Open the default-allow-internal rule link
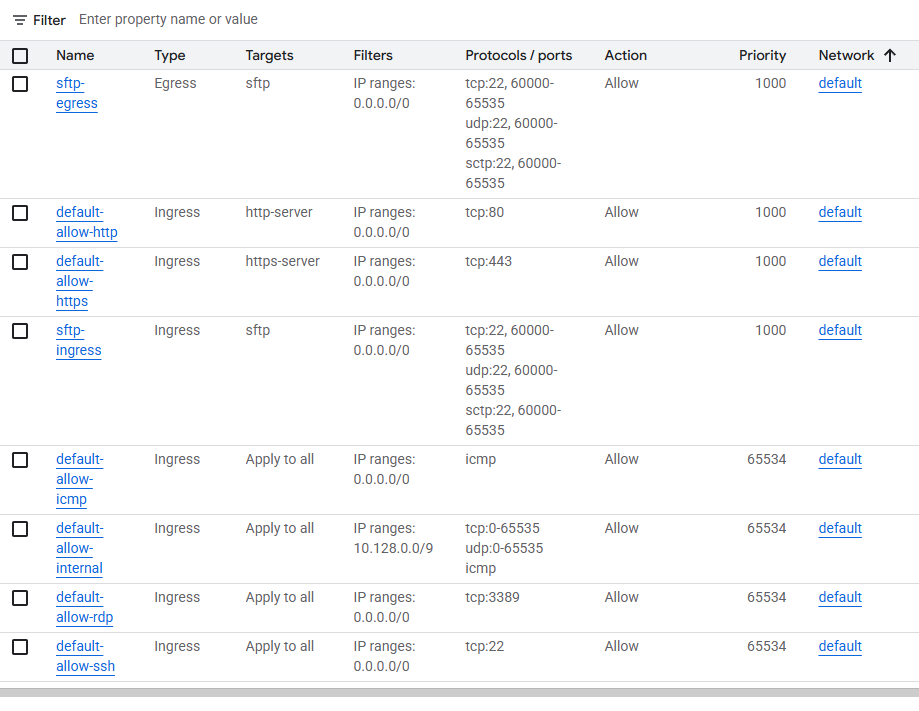The width and height of the screenshot is (919, 711). (79, 548)
